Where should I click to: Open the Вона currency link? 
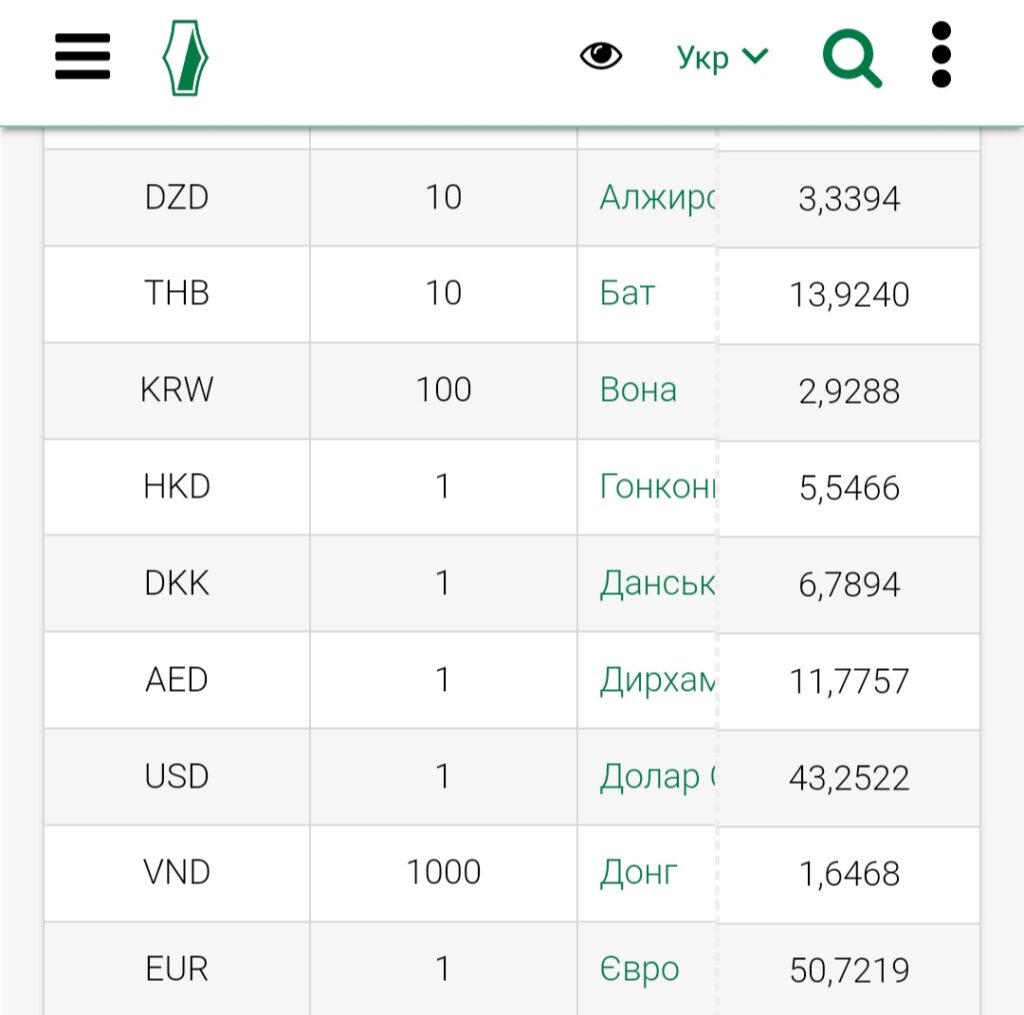click(x=638, y=390)
